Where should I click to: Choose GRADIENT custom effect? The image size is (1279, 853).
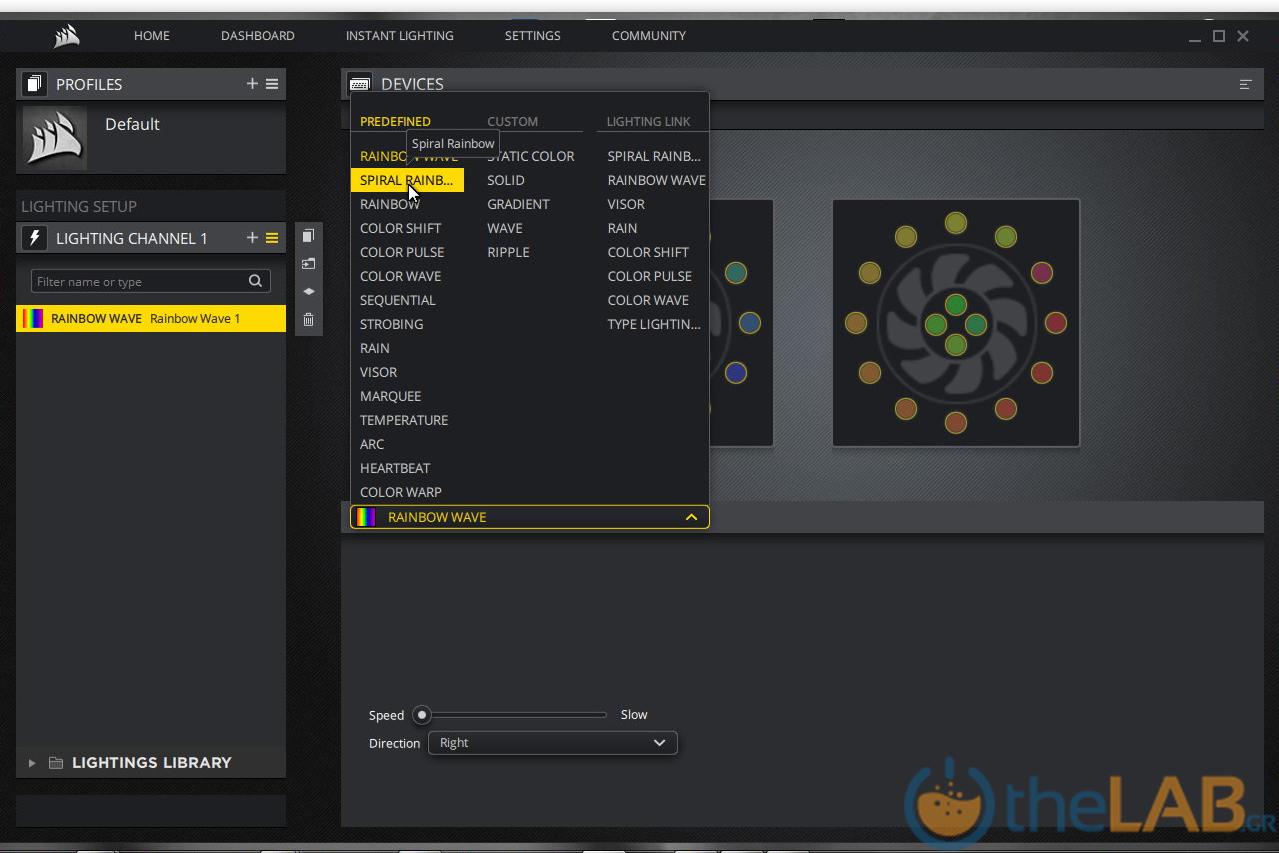519,204
